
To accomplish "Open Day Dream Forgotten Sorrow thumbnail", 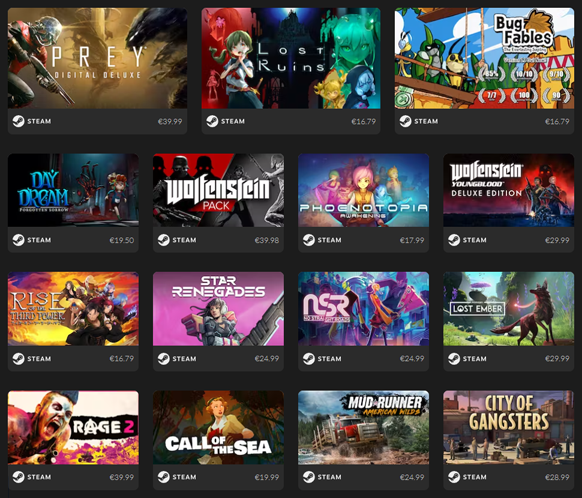I will (x=73, y=190).
